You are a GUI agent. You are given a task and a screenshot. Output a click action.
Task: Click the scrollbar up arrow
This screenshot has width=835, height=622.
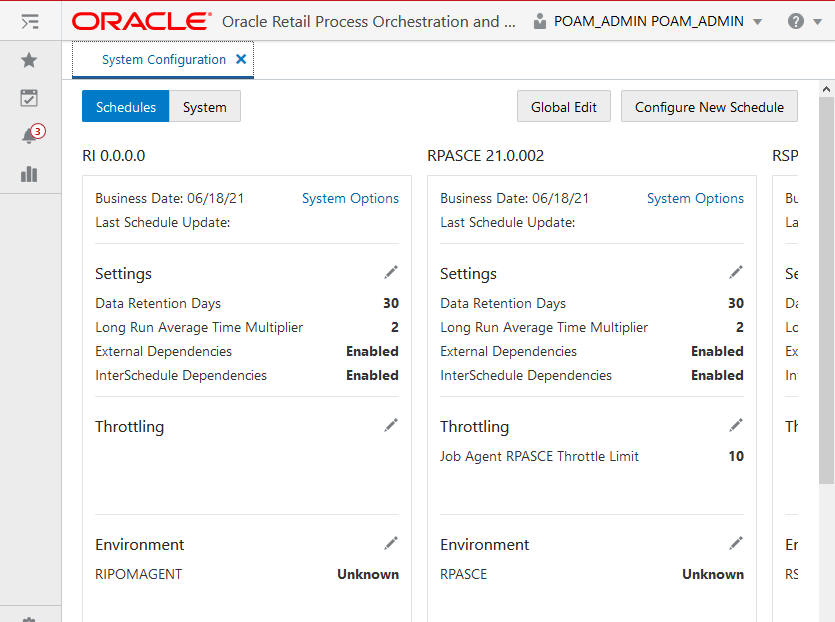point(826,89)
